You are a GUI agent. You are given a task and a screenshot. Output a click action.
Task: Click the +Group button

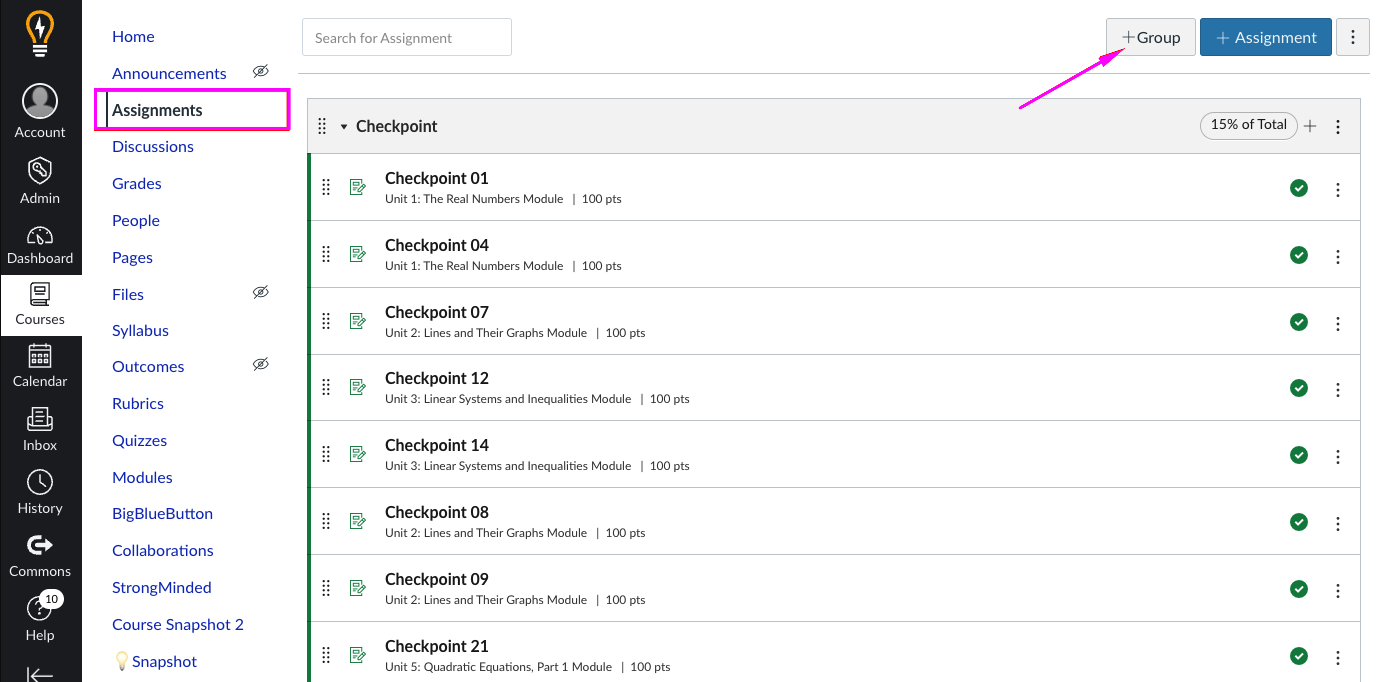coord(1151,37)
